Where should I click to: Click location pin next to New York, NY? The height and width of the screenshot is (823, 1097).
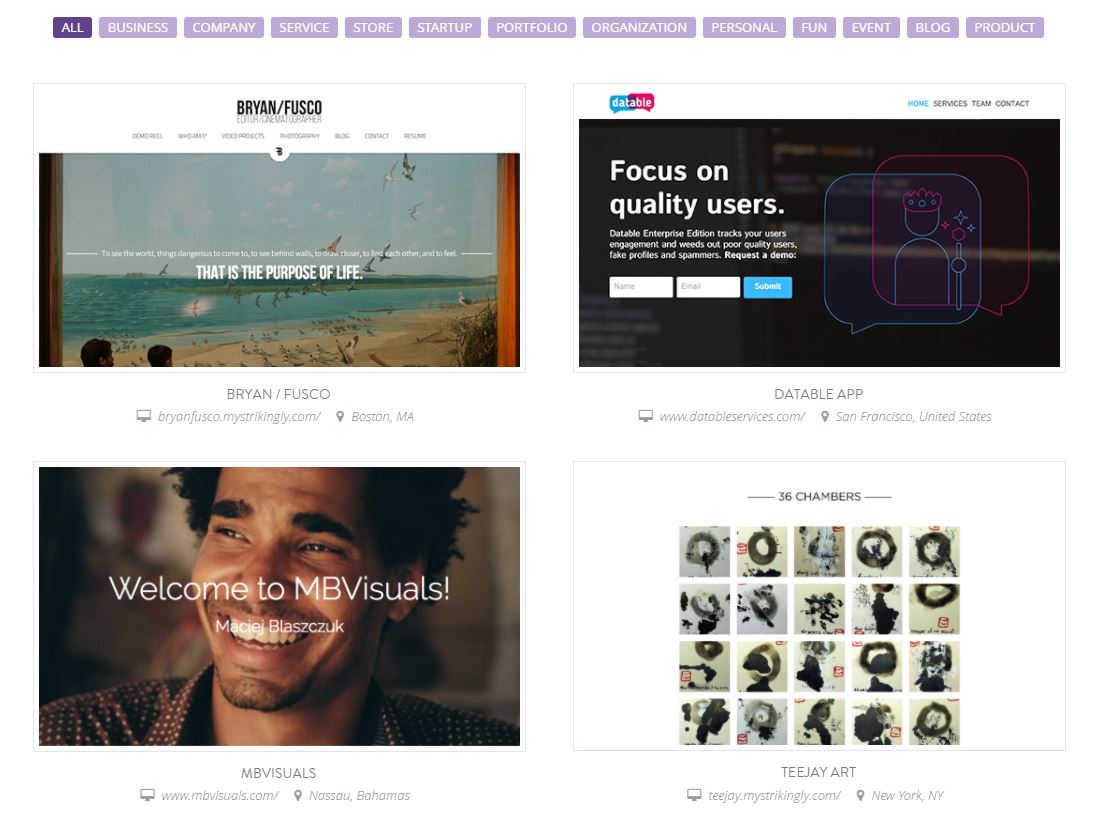861,795
